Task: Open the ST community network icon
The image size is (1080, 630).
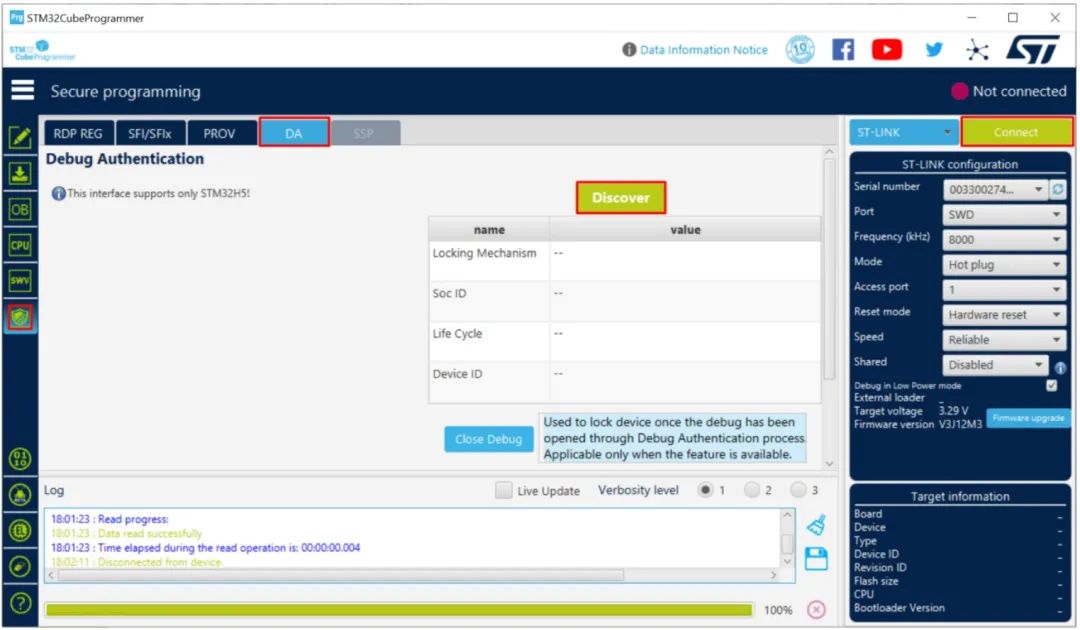Action: coord(977,50)
